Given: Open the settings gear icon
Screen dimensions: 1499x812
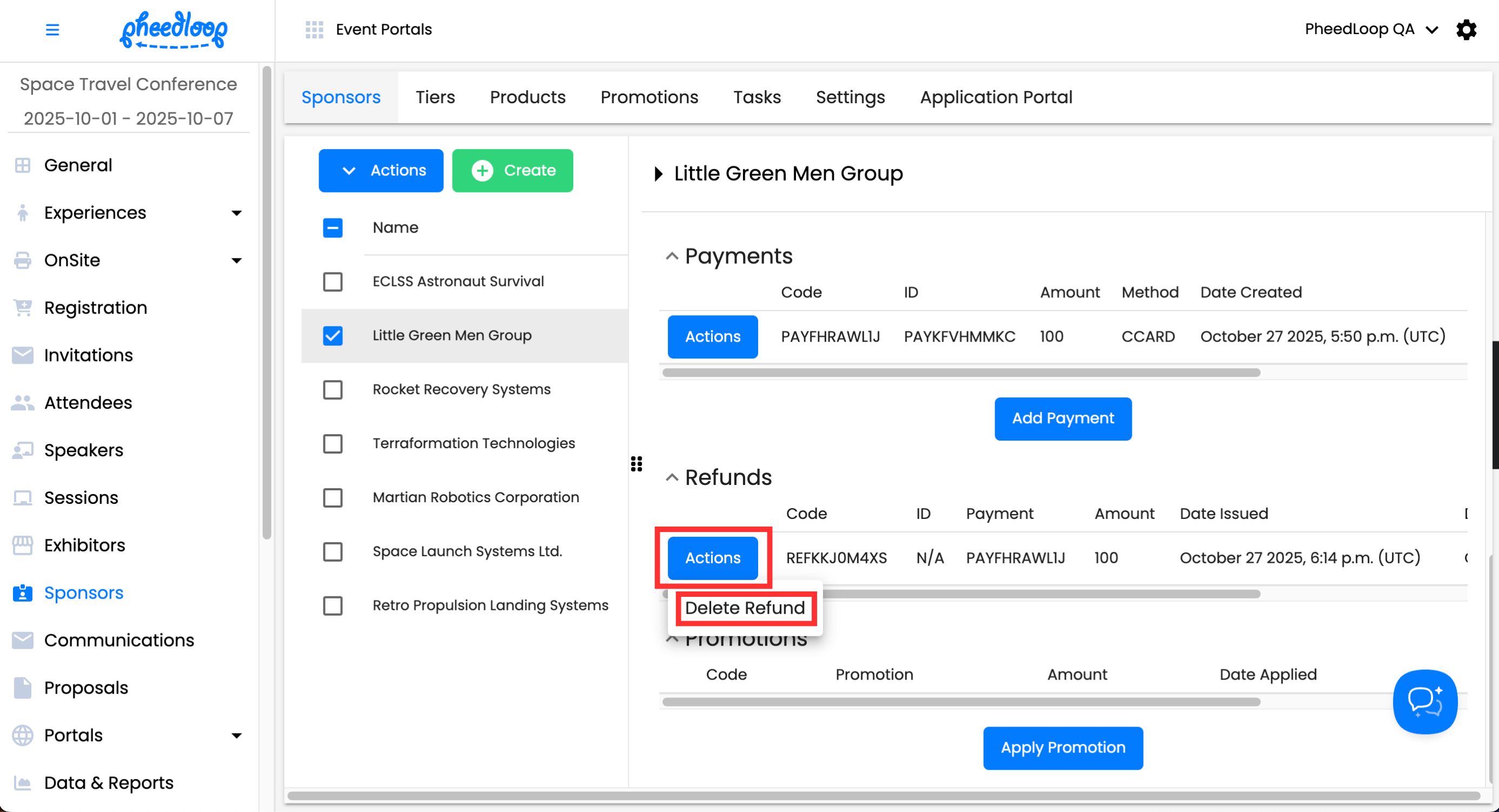Looking at the screenshot, I should [x=1466, y=29].
